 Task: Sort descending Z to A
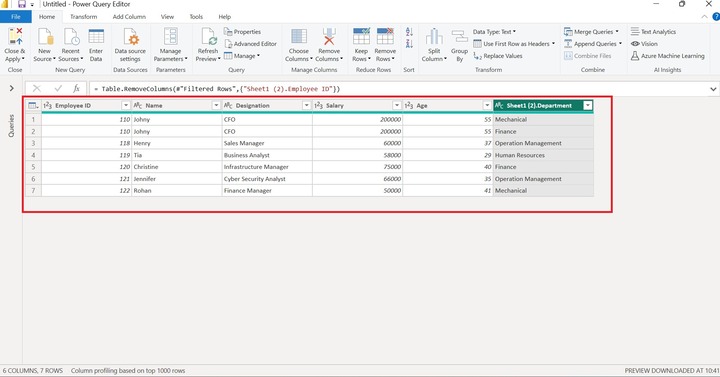tap(409, 44)
